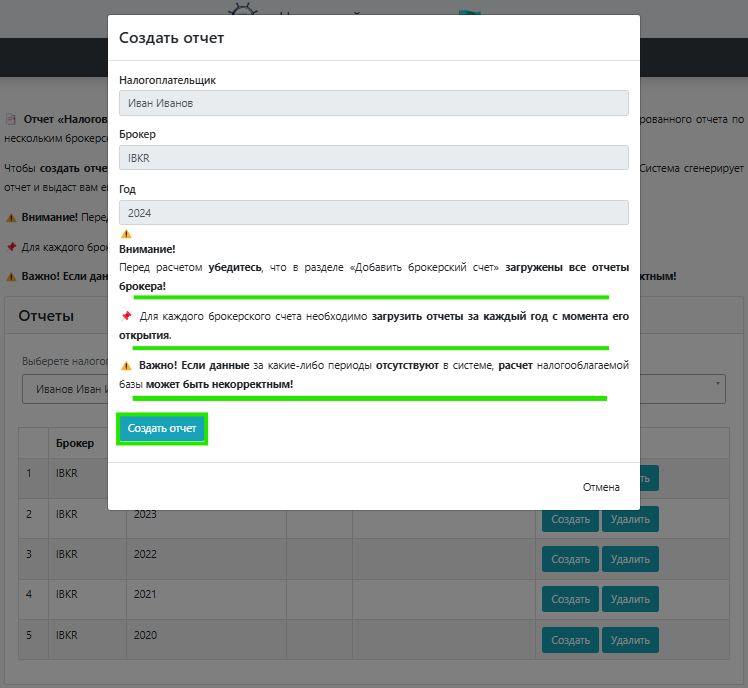
Task: Click the dialog title Создать отчет
Action: tap(171, 38)
